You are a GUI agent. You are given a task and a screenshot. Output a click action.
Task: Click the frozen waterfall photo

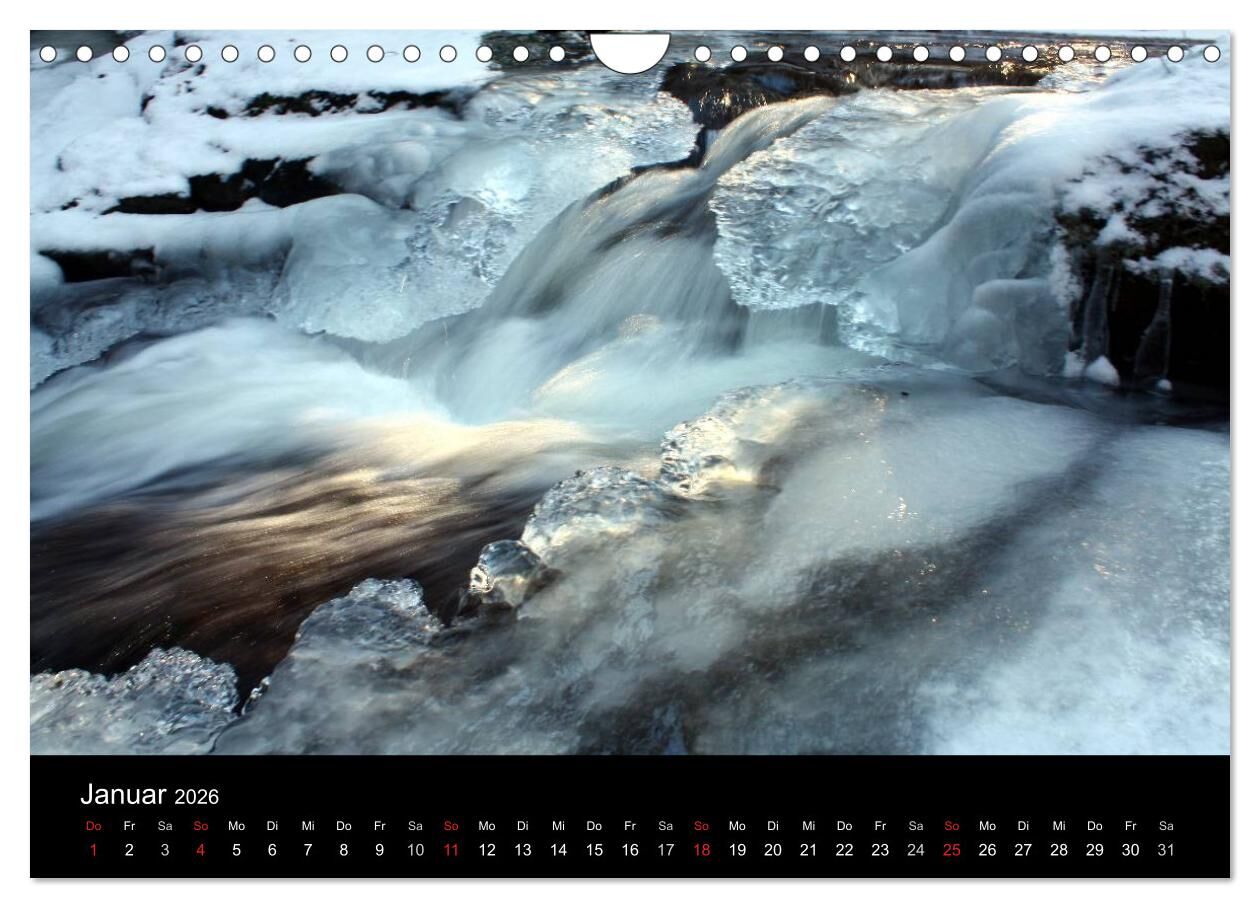pyautogui.click(x=630, y=400)
